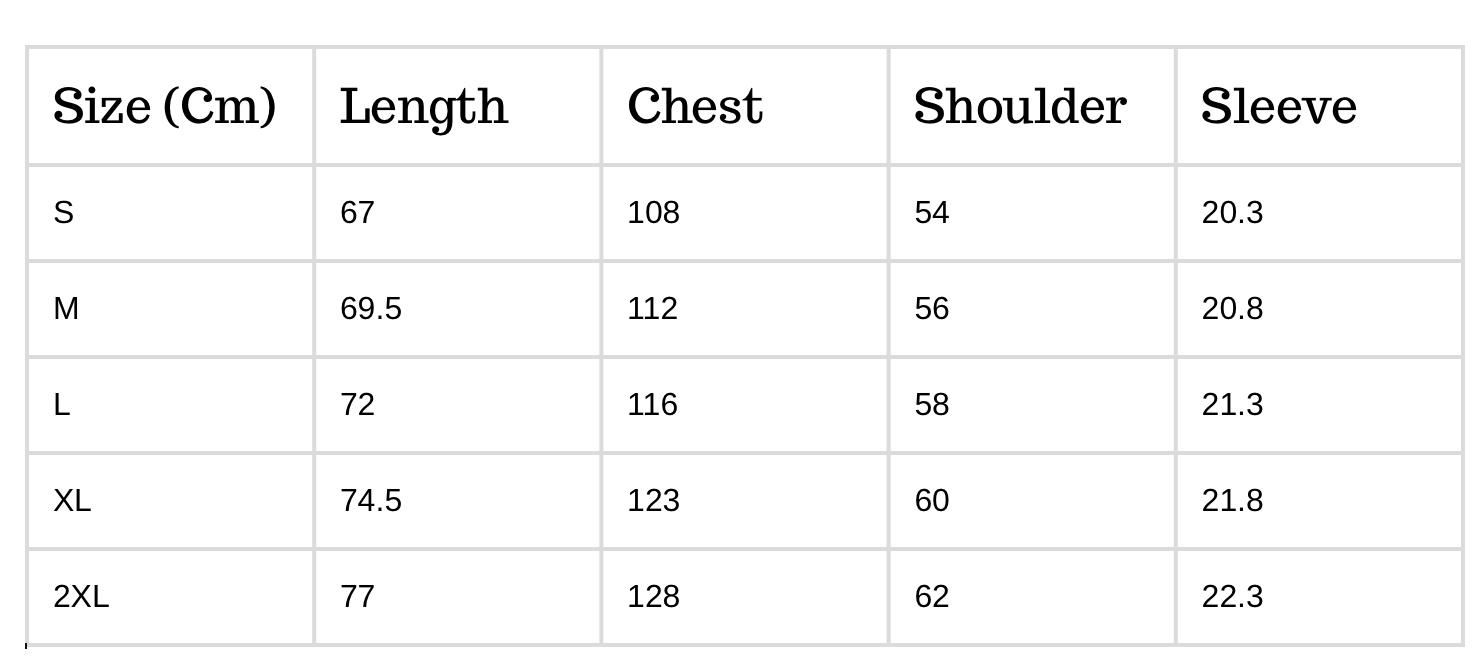Click the 77 length cell for 2XL
The height and width of the screenshot is (661, 1479).
(x=357, y=596)
